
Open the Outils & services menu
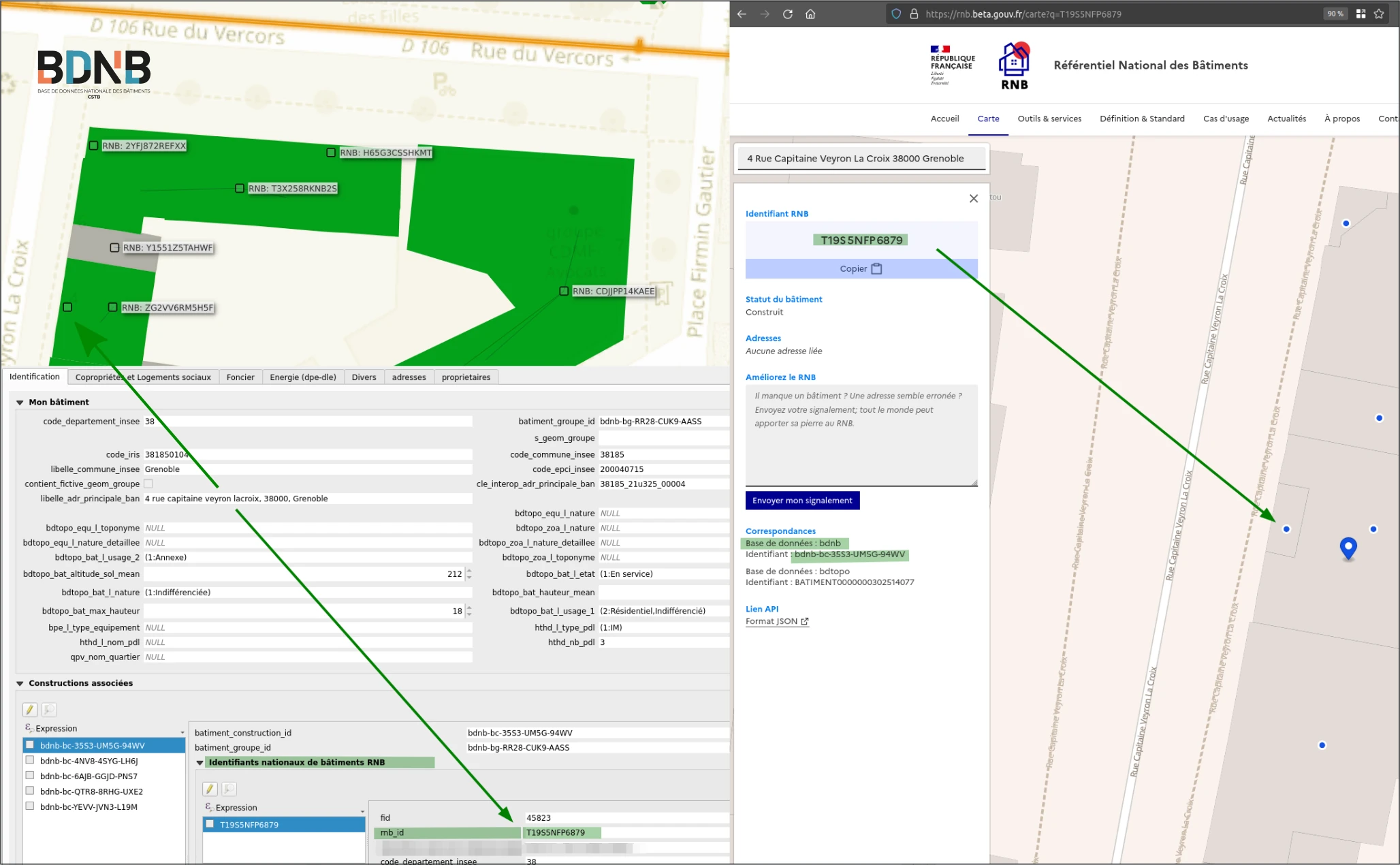click(1049, 119)
